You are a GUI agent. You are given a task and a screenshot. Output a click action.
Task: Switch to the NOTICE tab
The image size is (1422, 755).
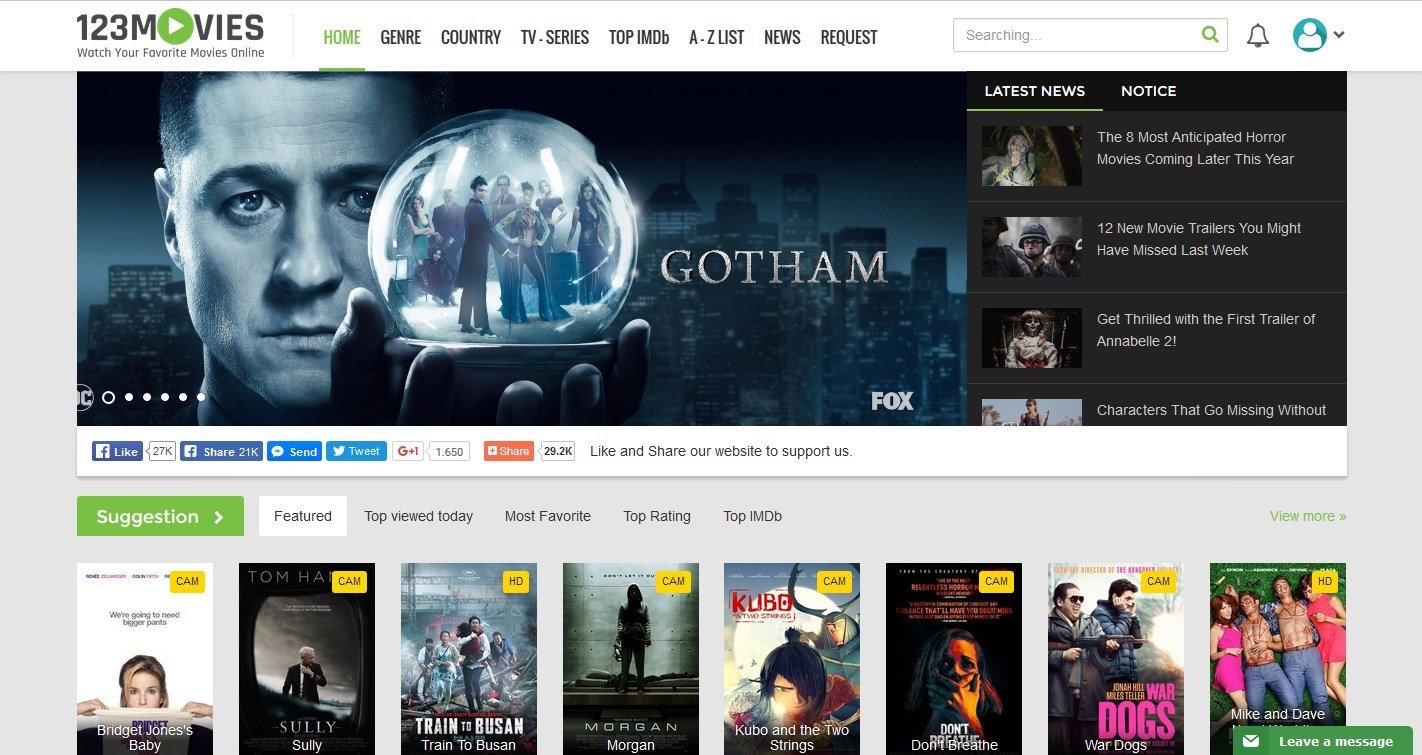[1149, 91]
